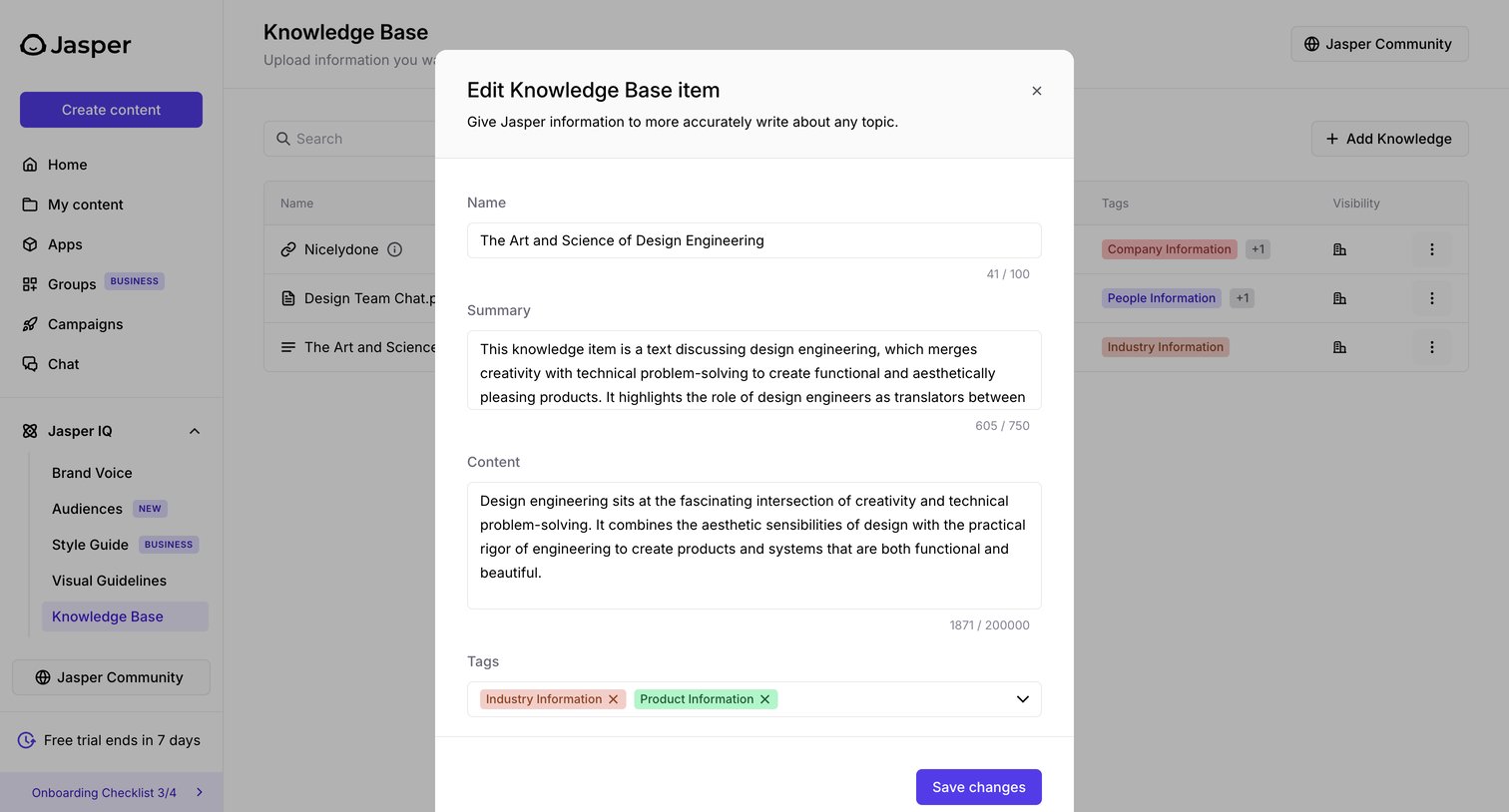Click Add Knowledge button
Screen dimensions: 1509x812
[x=1389, y=139]
